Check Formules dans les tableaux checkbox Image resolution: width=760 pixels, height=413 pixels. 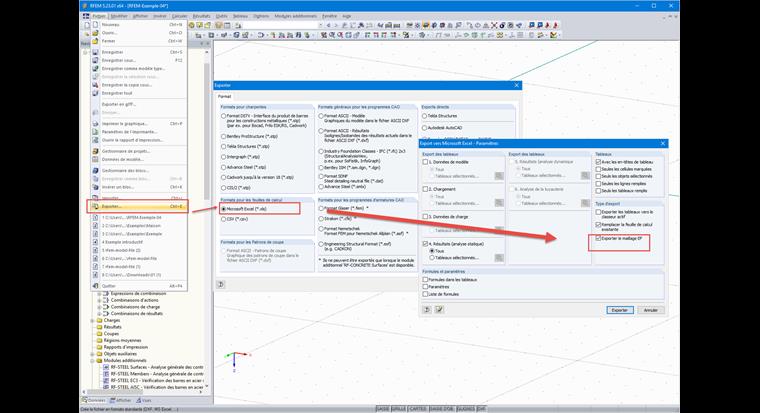coord(426,280)
